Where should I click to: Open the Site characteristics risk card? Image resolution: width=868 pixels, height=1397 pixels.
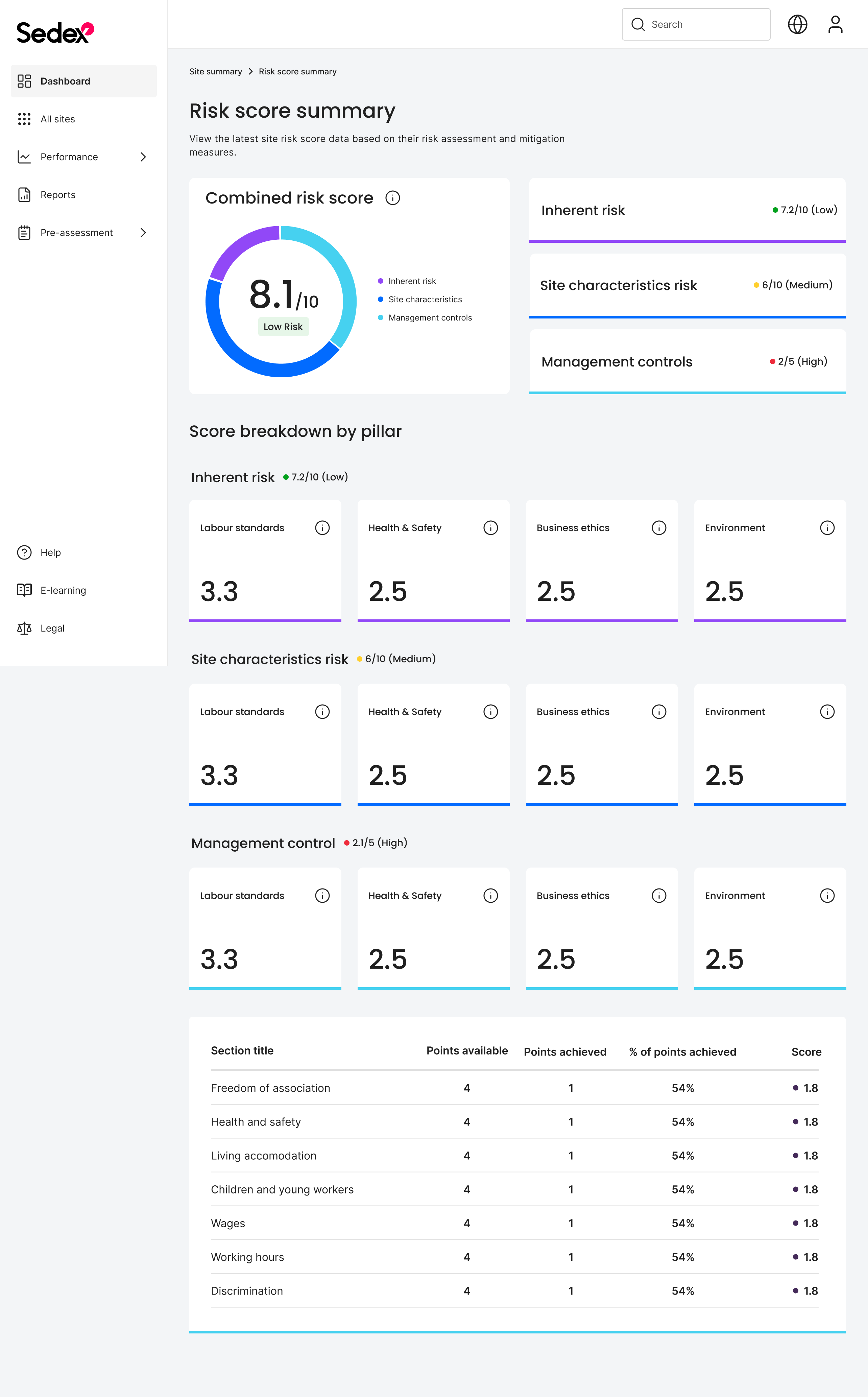686,285
